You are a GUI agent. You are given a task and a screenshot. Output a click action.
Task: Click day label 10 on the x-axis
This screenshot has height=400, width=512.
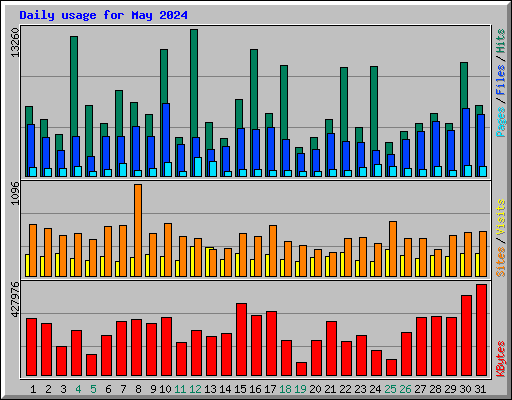(165, 389)
